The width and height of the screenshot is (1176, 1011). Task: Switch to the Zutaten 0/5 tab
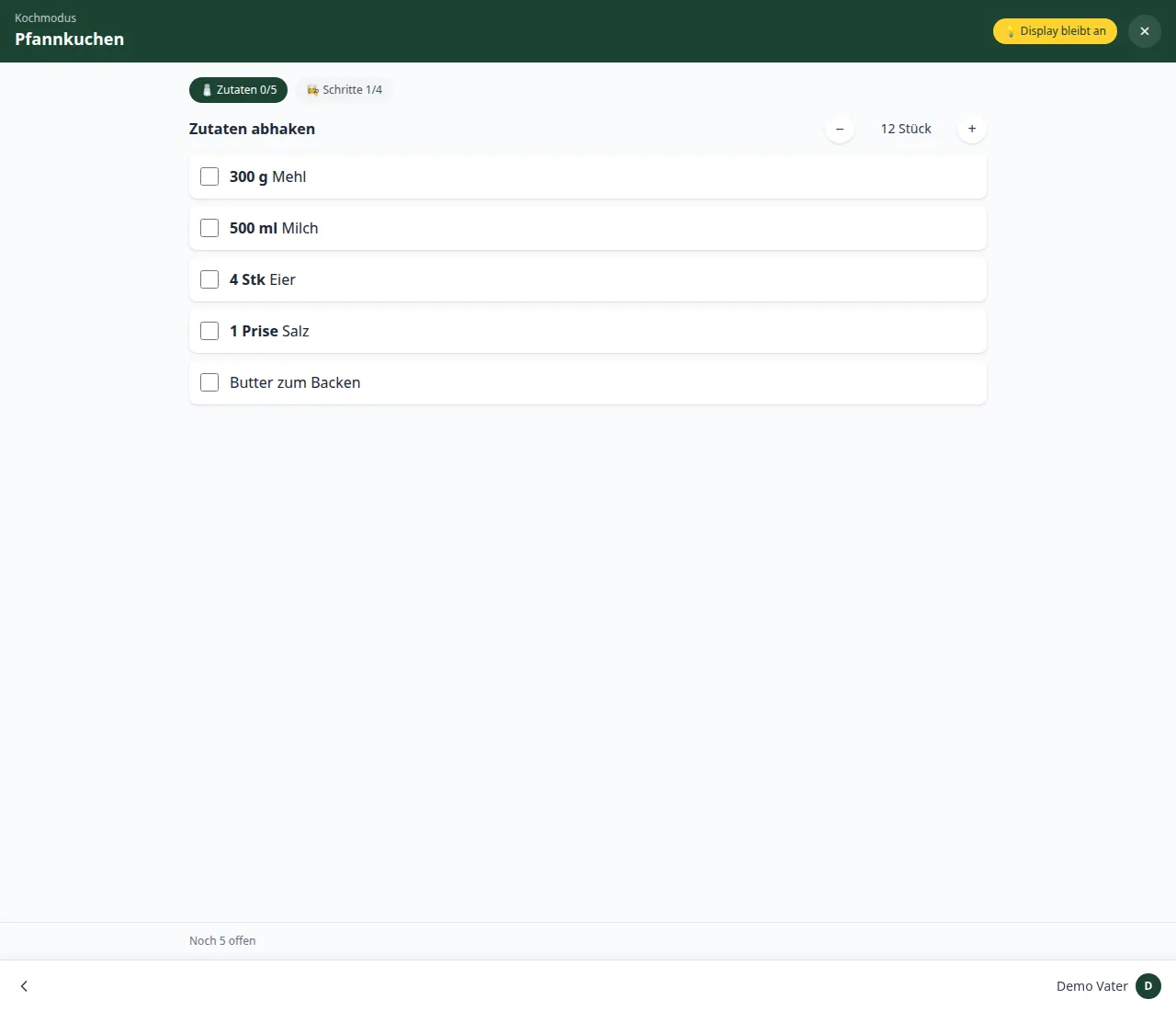(x=239, y=90)
